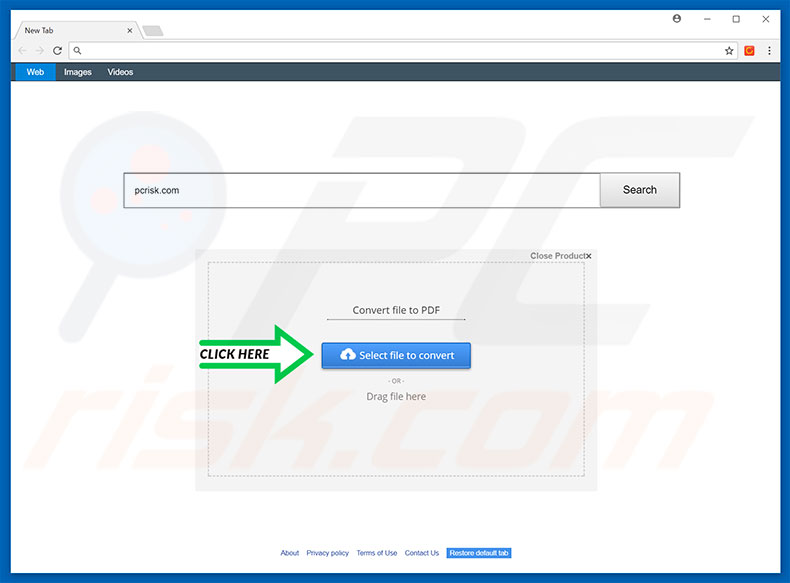The image size is (790, 583).
Task: Close the PDF converter product panel
Action: 560,256
